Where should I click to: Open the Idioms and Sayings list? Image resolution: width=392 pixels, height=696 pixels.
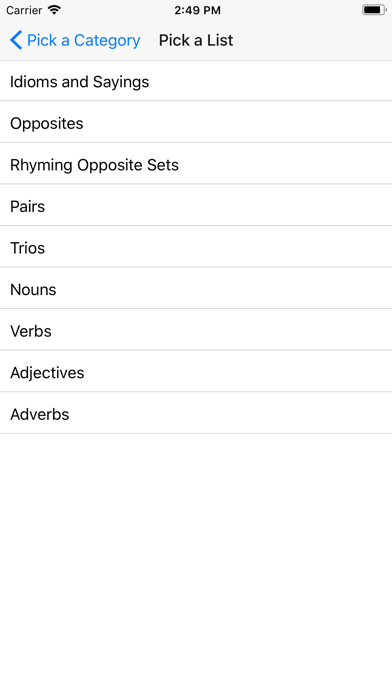point(196,82)
